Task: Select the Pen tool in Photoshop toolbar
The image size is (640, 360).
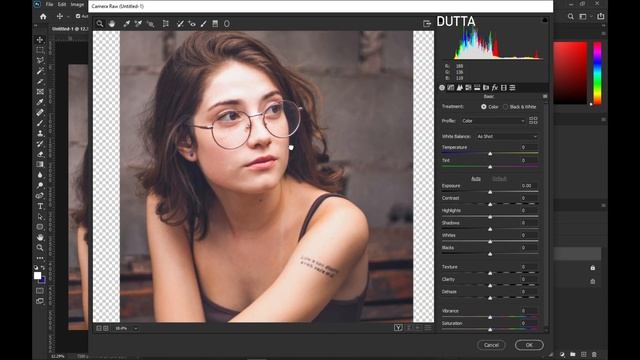Action: click(40, 196)
